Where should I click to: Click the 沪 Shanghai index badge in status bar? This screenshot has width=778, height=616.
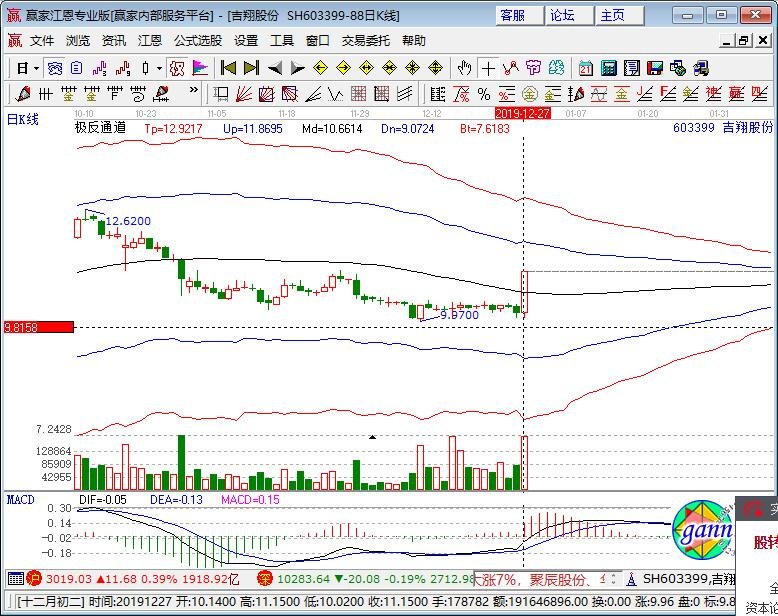34,579
